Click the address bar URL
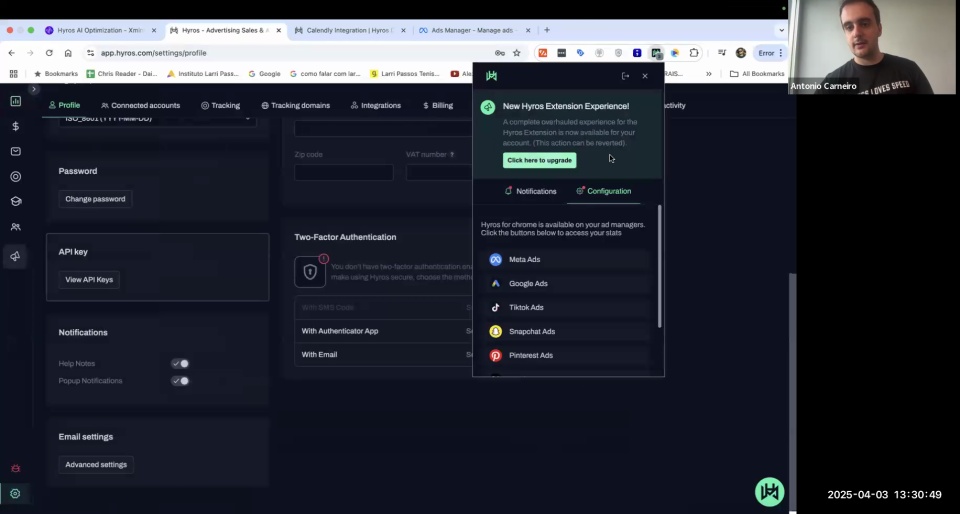960x514 pixels. pos(153,53)
